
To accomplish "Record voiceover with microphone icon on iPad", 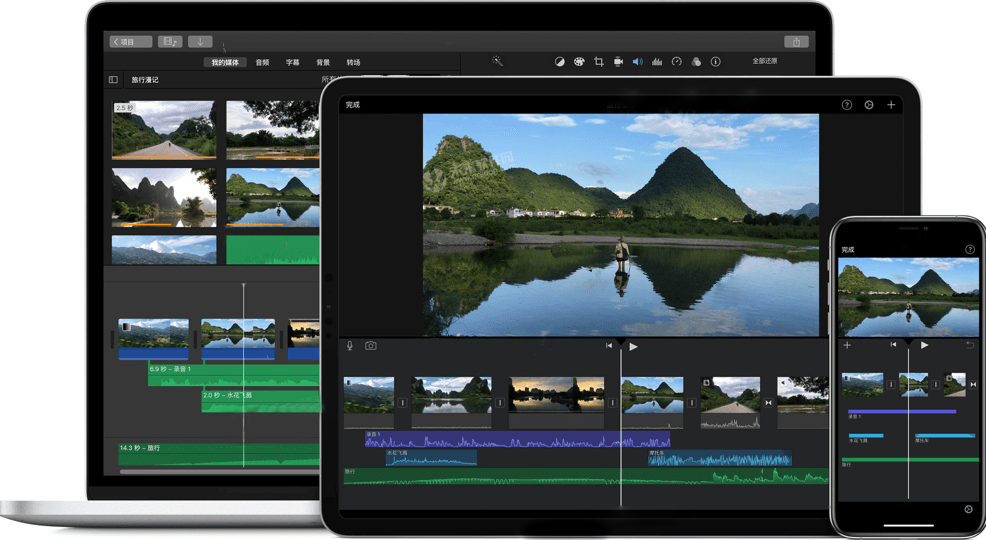I will click(x=350, y=346).
